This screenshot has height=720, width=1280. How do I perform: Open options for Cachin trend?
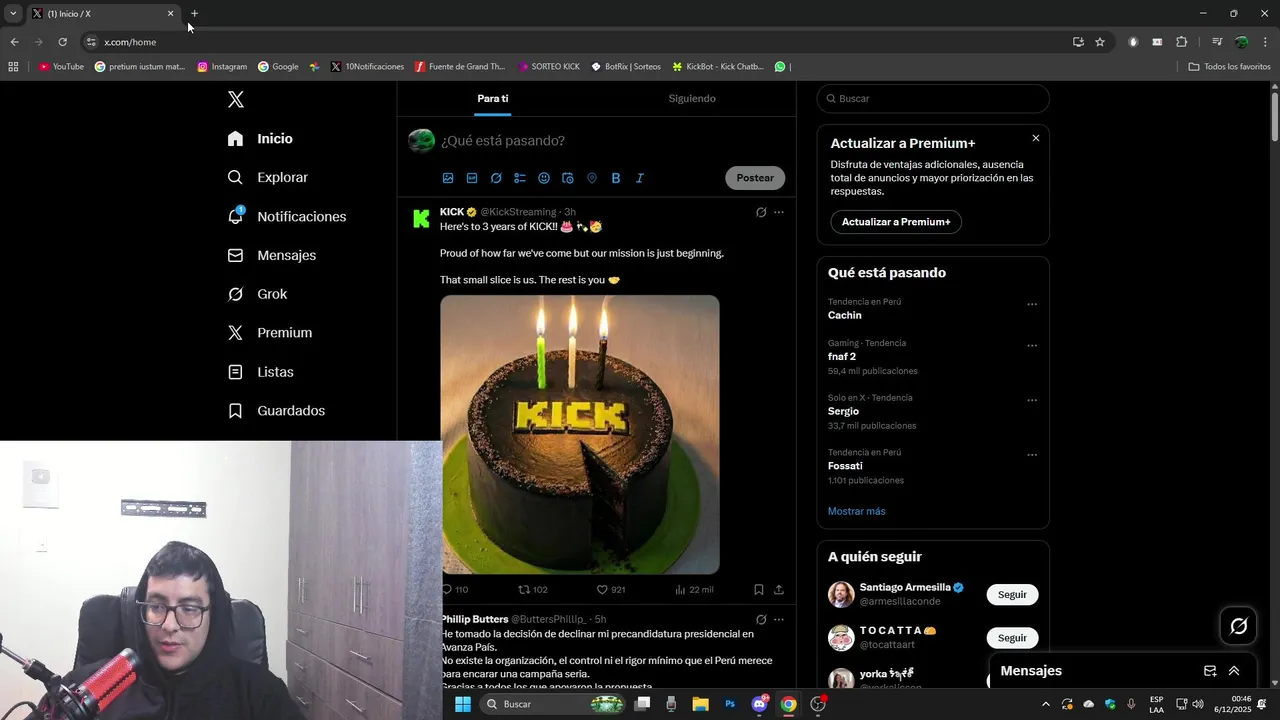click(1032, 304)
